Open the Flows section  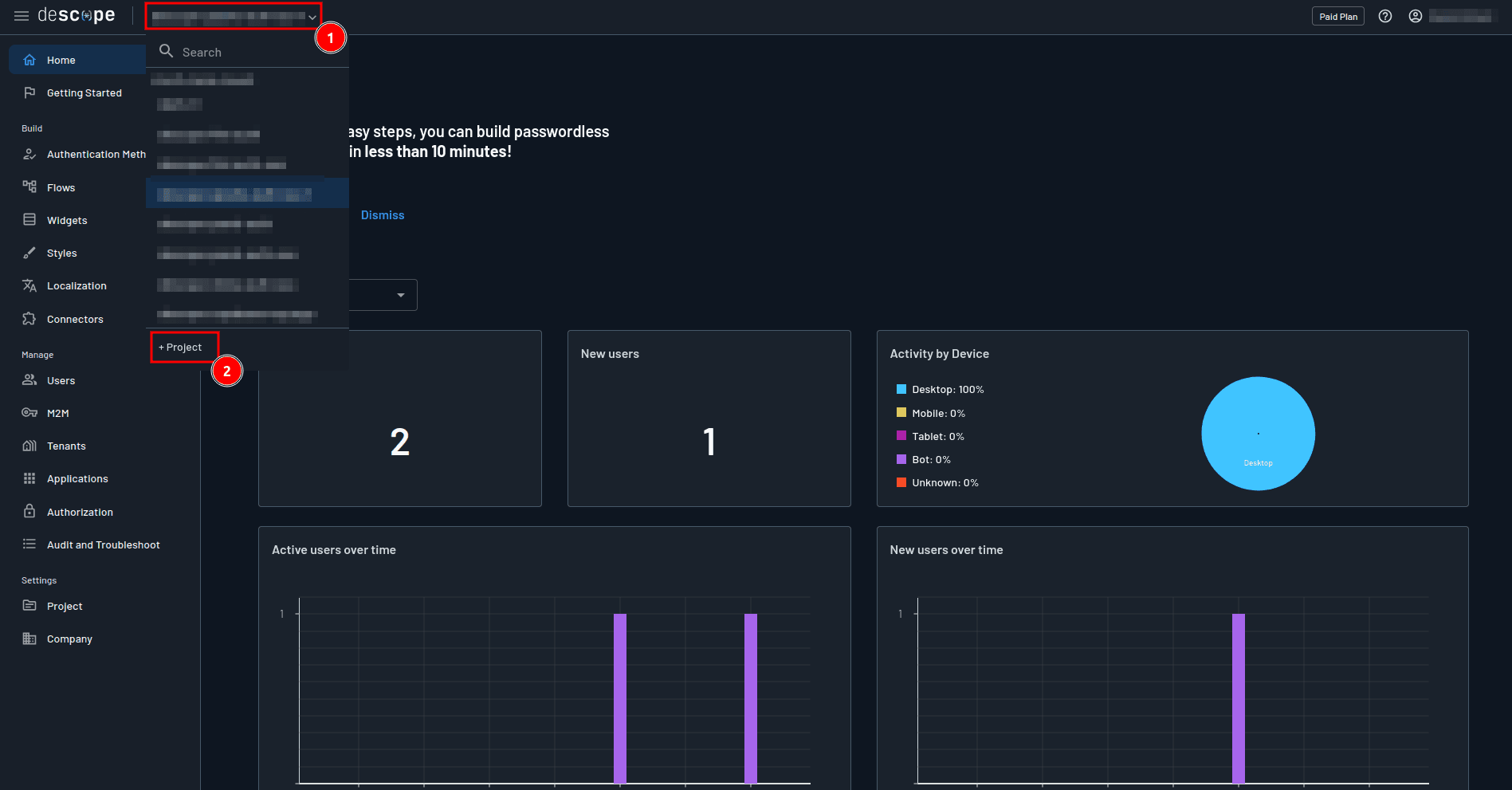click(61, 187)
